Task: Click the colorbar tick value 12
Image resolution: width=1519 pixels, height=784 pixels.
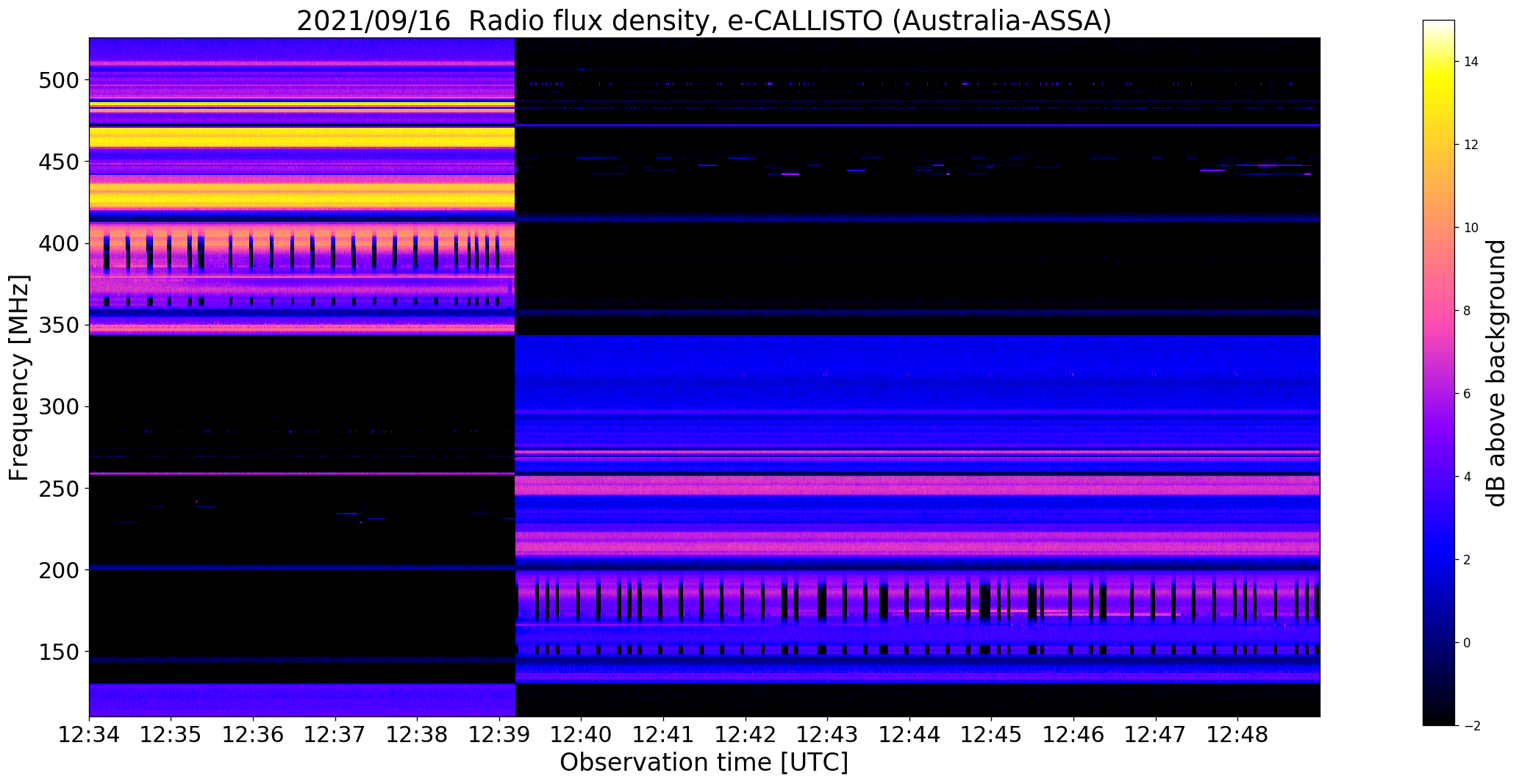Action: click(1470, 145)
